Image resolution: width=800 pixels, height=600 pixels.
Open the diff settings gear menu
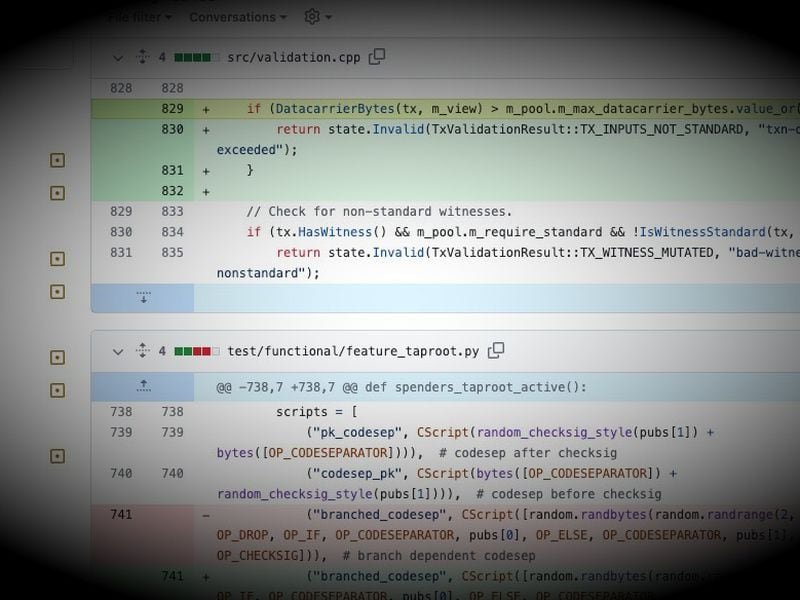[310, 17]
